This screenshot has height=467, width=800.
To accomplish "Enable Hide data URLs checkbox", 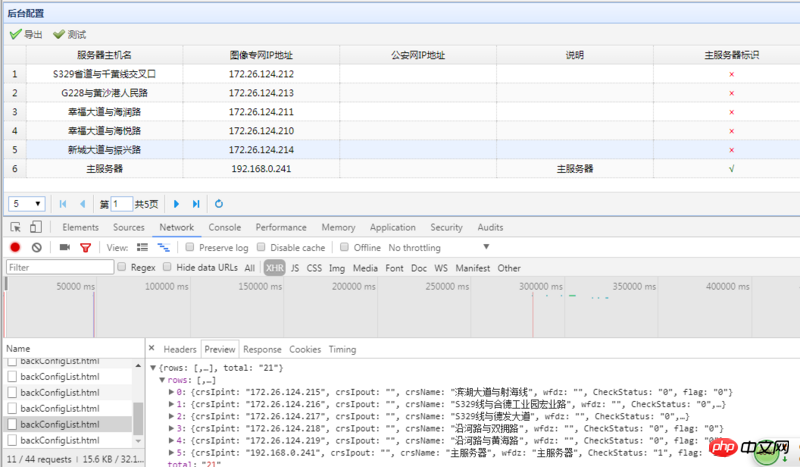I will point(167,266).
